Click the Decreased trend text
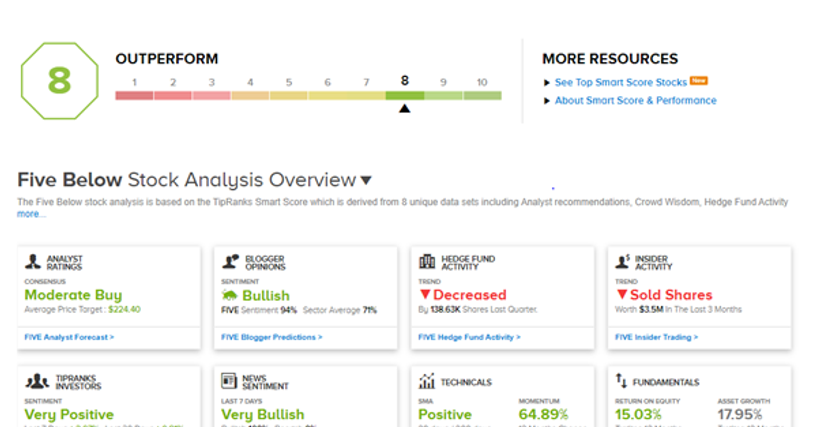This screenshot has height=427, width=820. click(470, 295)
